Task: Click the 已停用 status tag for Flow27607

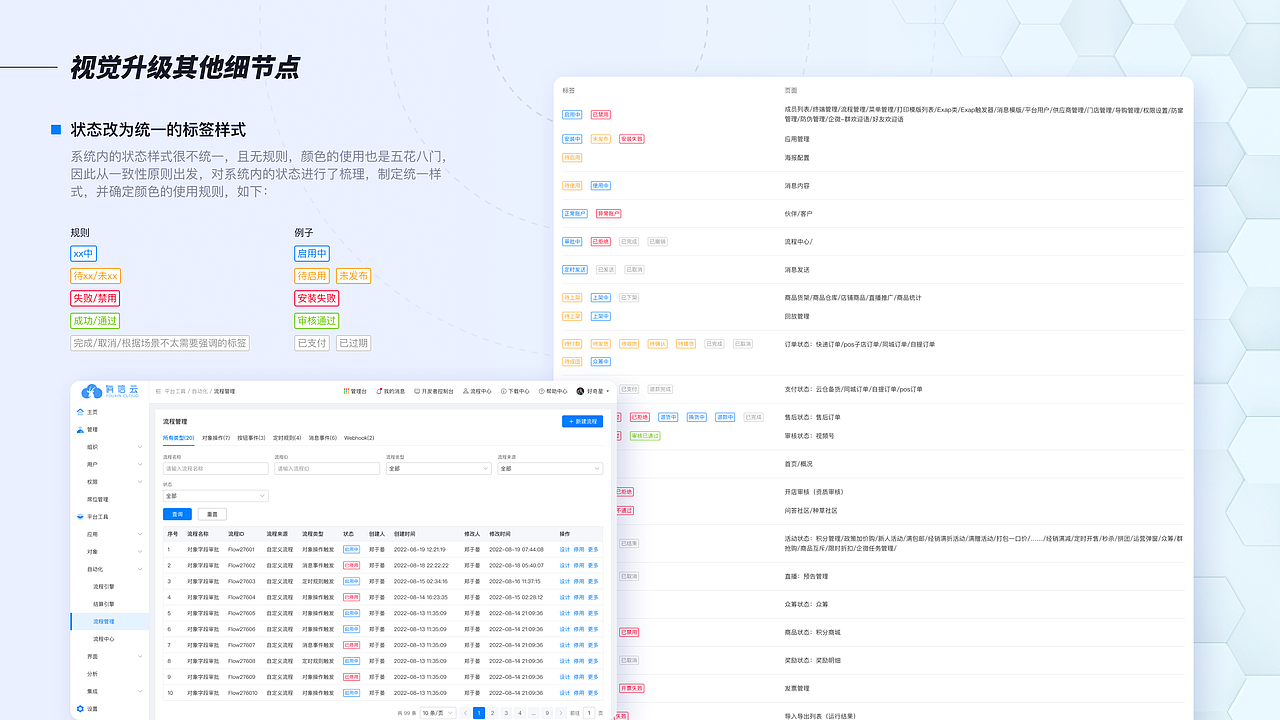Action: 351,645
